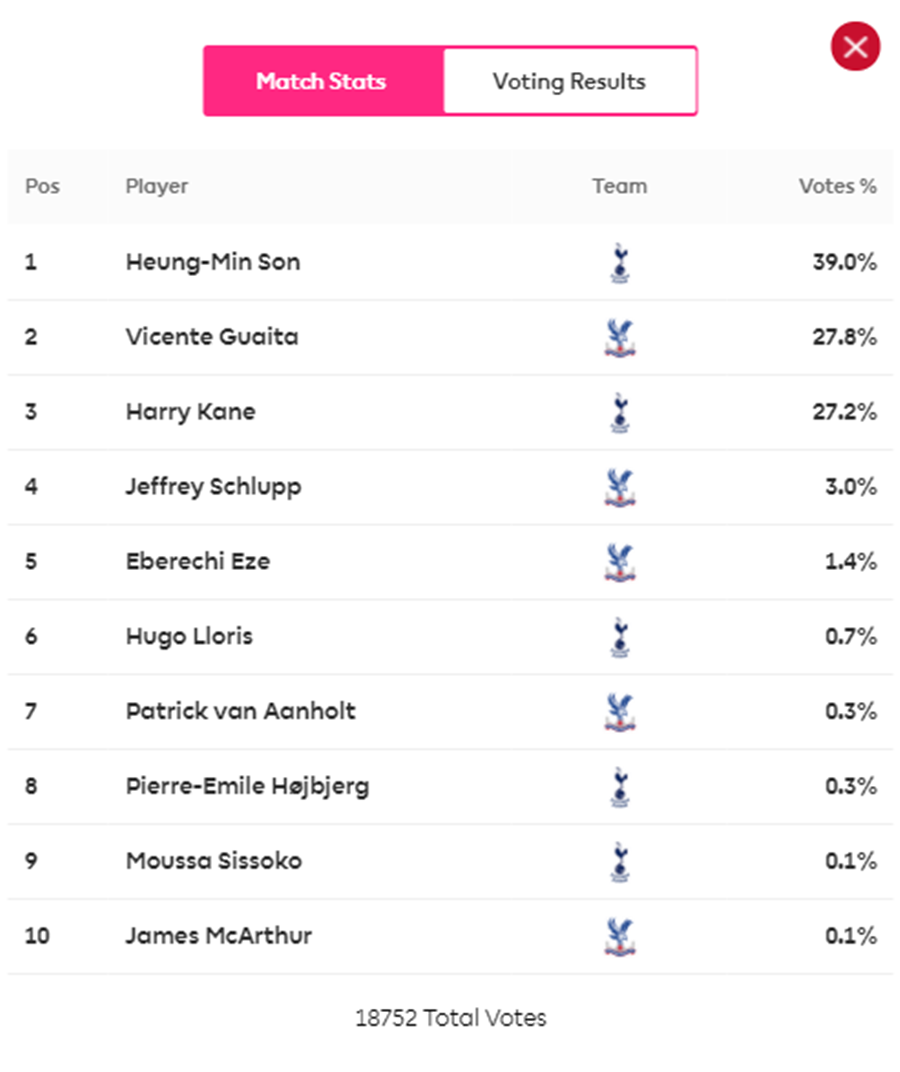
Task: Click the Tottenham crest beside Pierre-Emile Højbjerg
Action: tap(620, 787)
